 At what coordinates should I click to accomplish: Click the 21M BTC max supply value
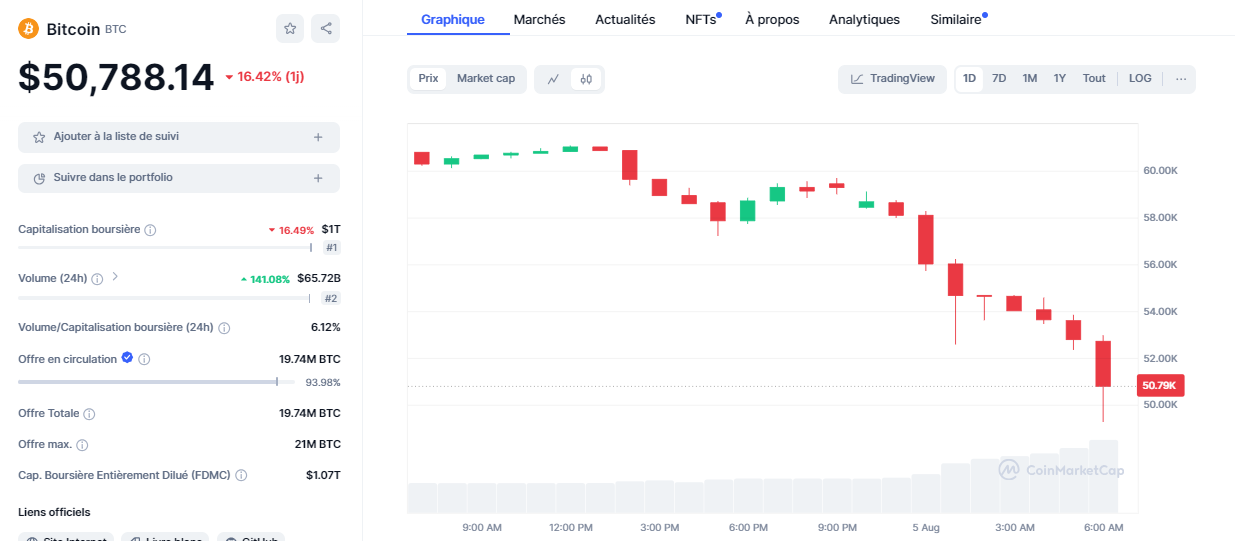click(317, 444)
